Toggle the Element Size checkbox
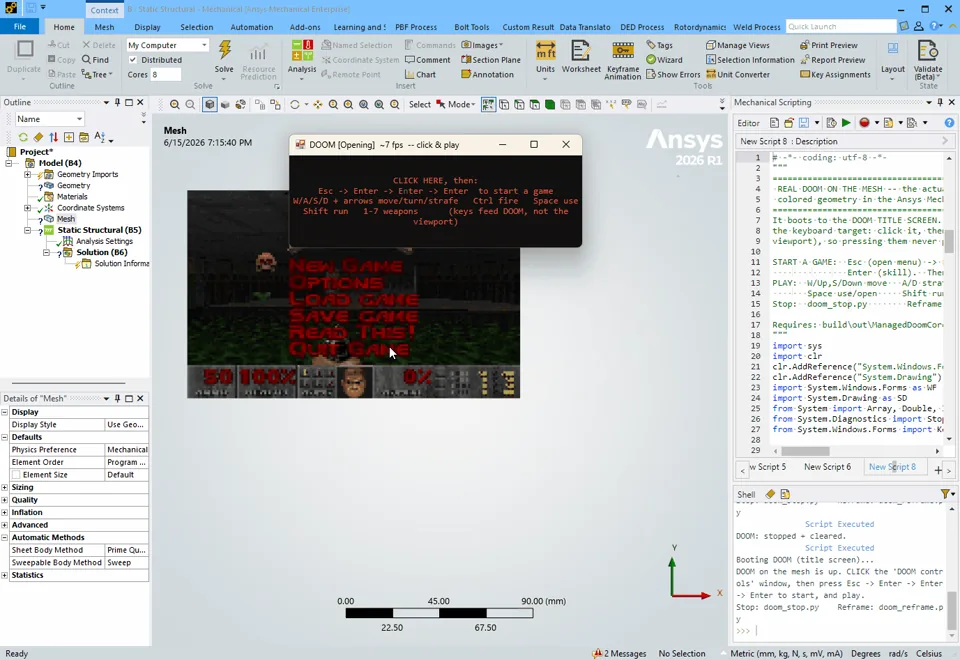The width and height of the screenshot is (960, 660). (16, 474)
